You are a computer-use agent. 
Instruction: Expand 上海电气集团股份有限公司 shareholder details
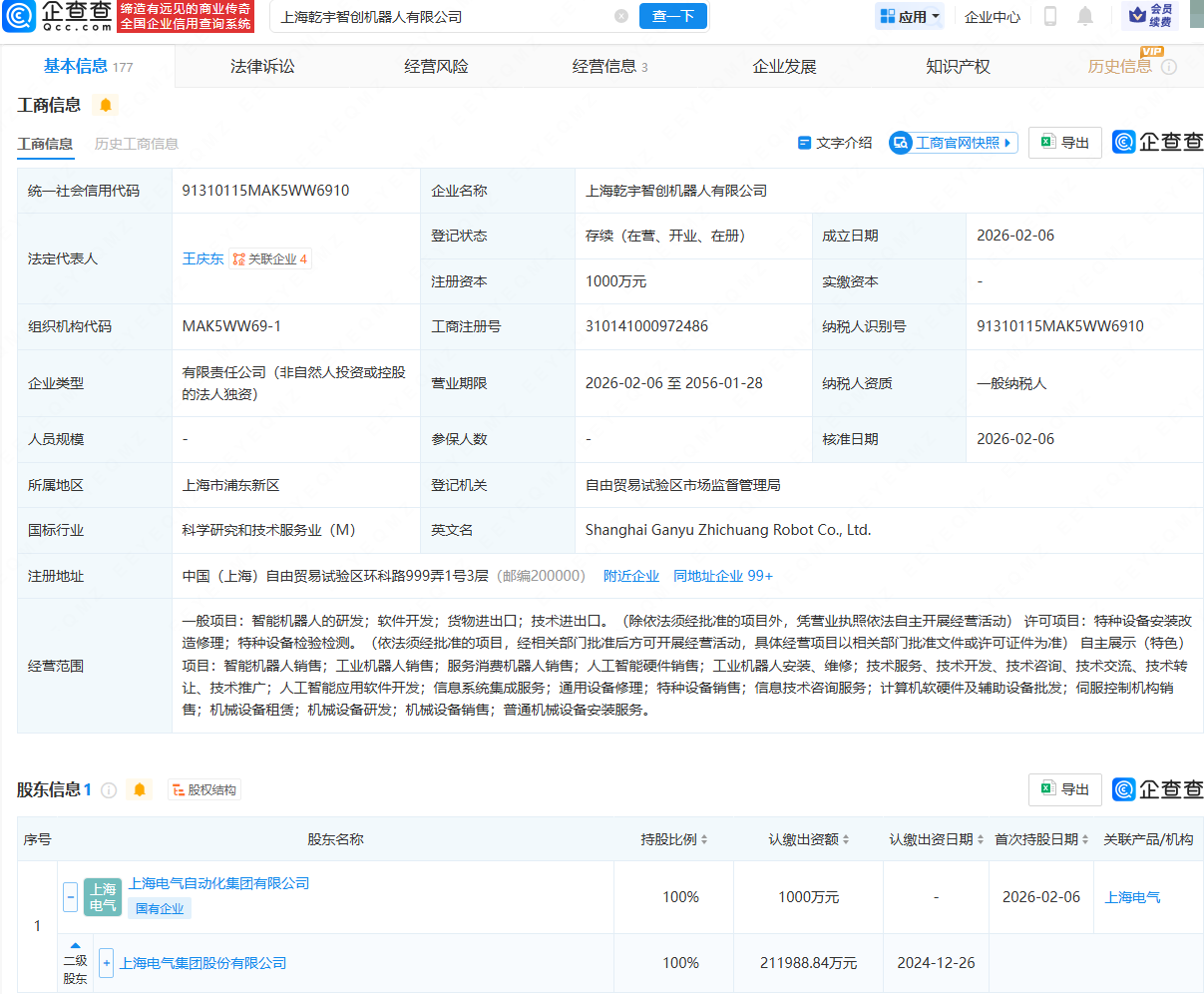tap(106, 963)
